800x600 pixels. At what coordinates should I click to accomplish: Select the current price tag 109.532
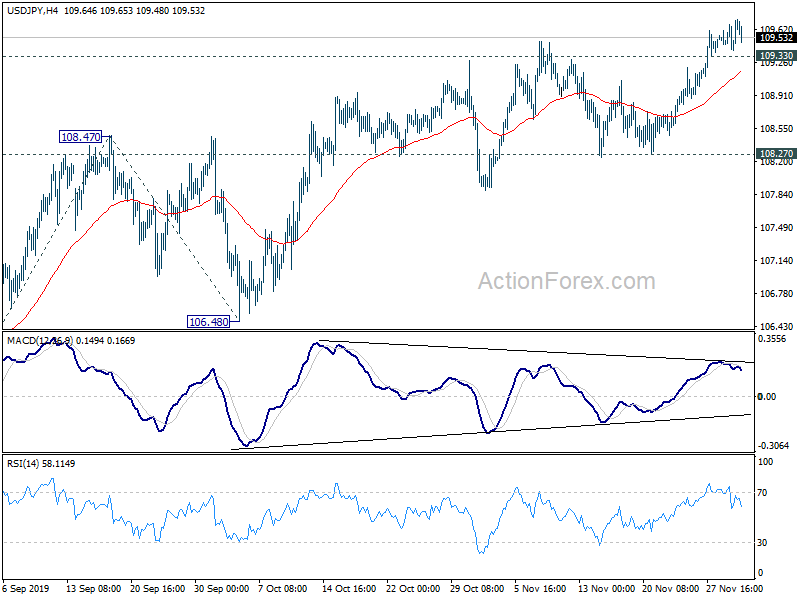(x=776, y=38)
